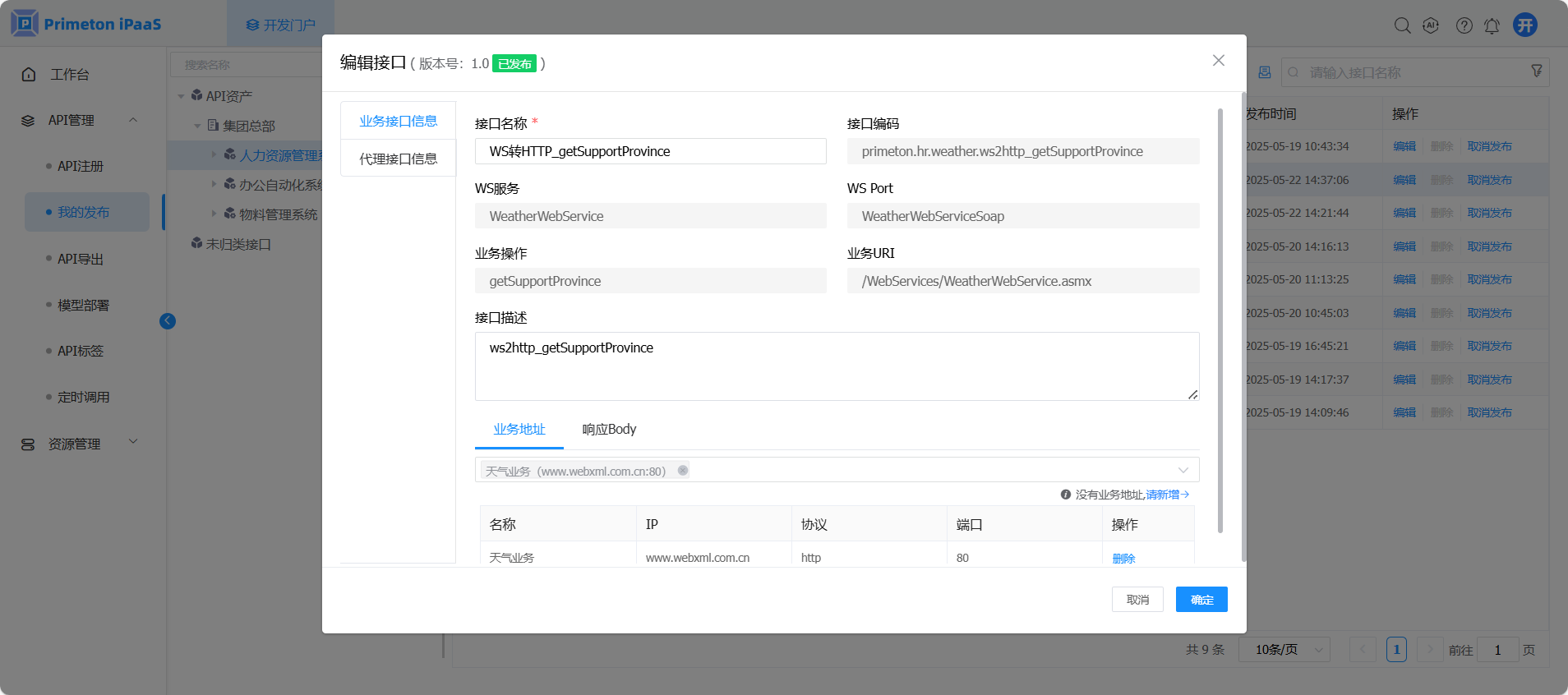Close the 编辑接口 dialog

[x=1218, y=61]
